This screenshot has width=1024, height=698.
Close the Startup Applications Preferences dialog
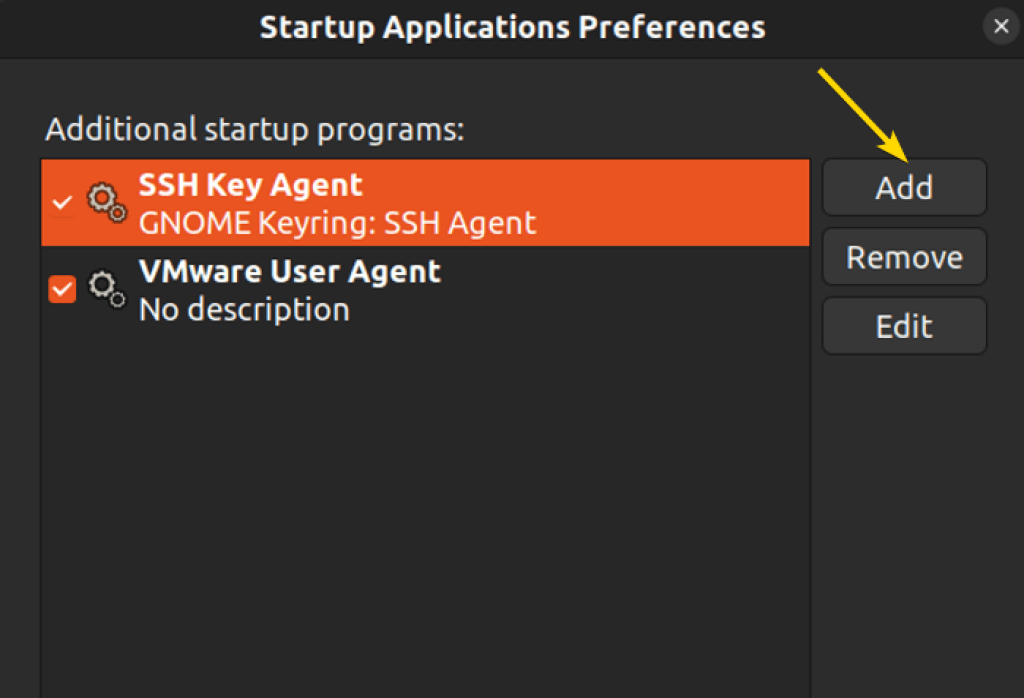click(1000, 26)
